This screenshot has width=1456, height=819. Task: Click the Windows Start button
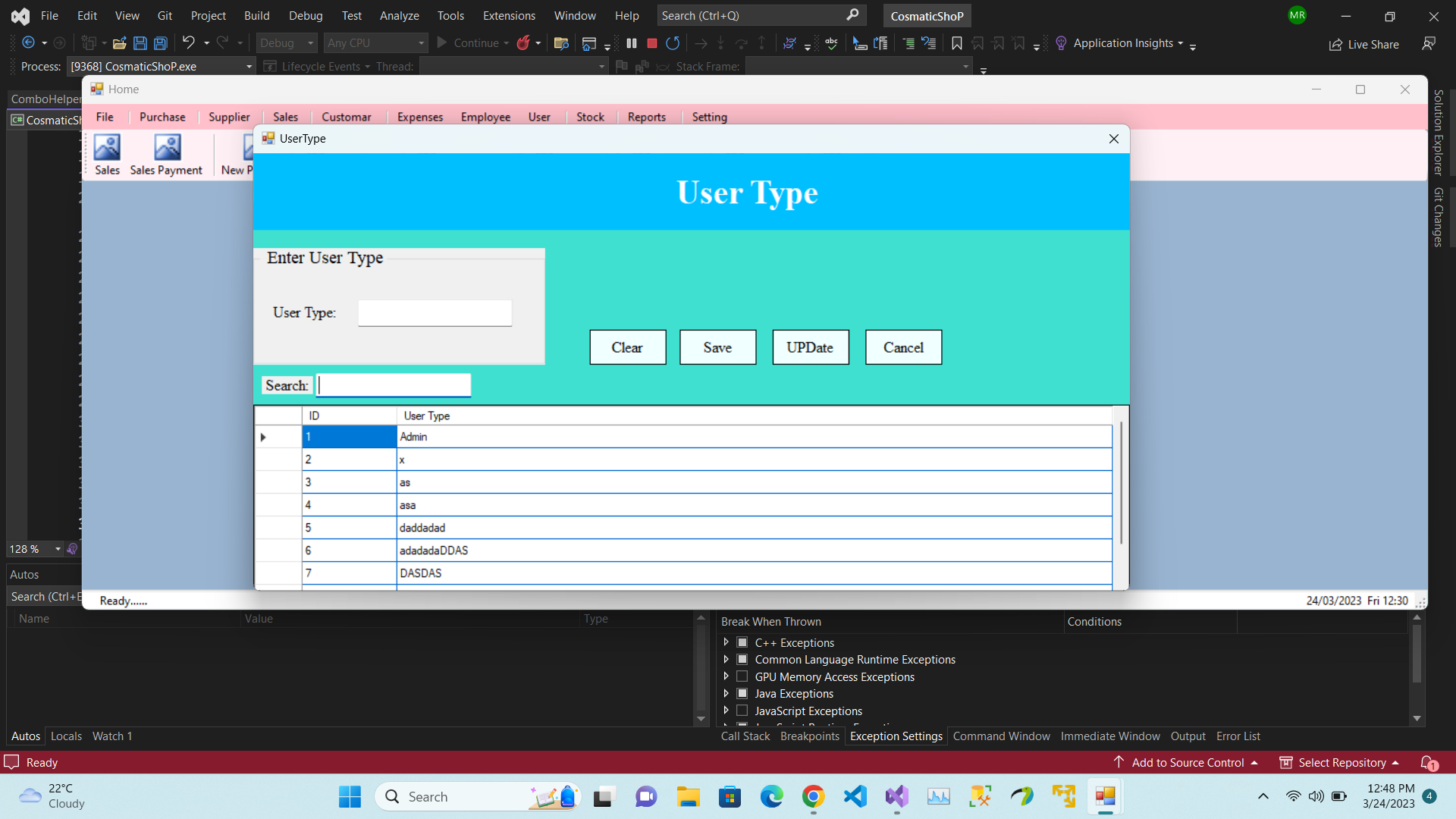point(350,796)
